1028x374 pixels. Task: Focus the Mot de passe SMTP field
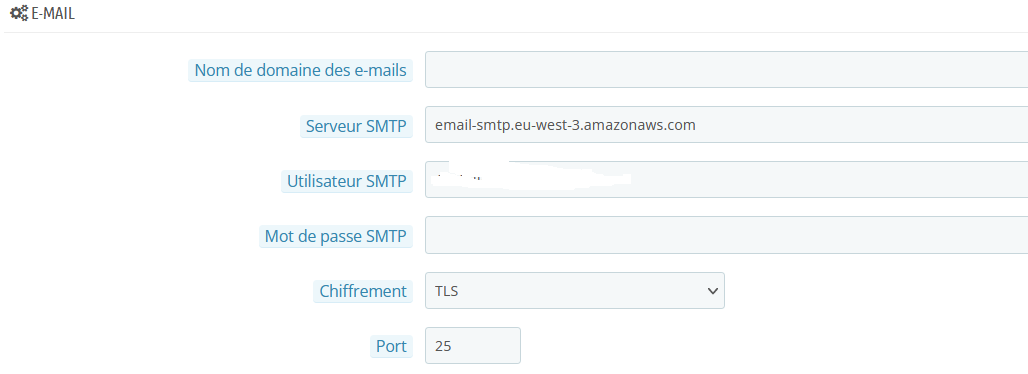click(726, 235)
